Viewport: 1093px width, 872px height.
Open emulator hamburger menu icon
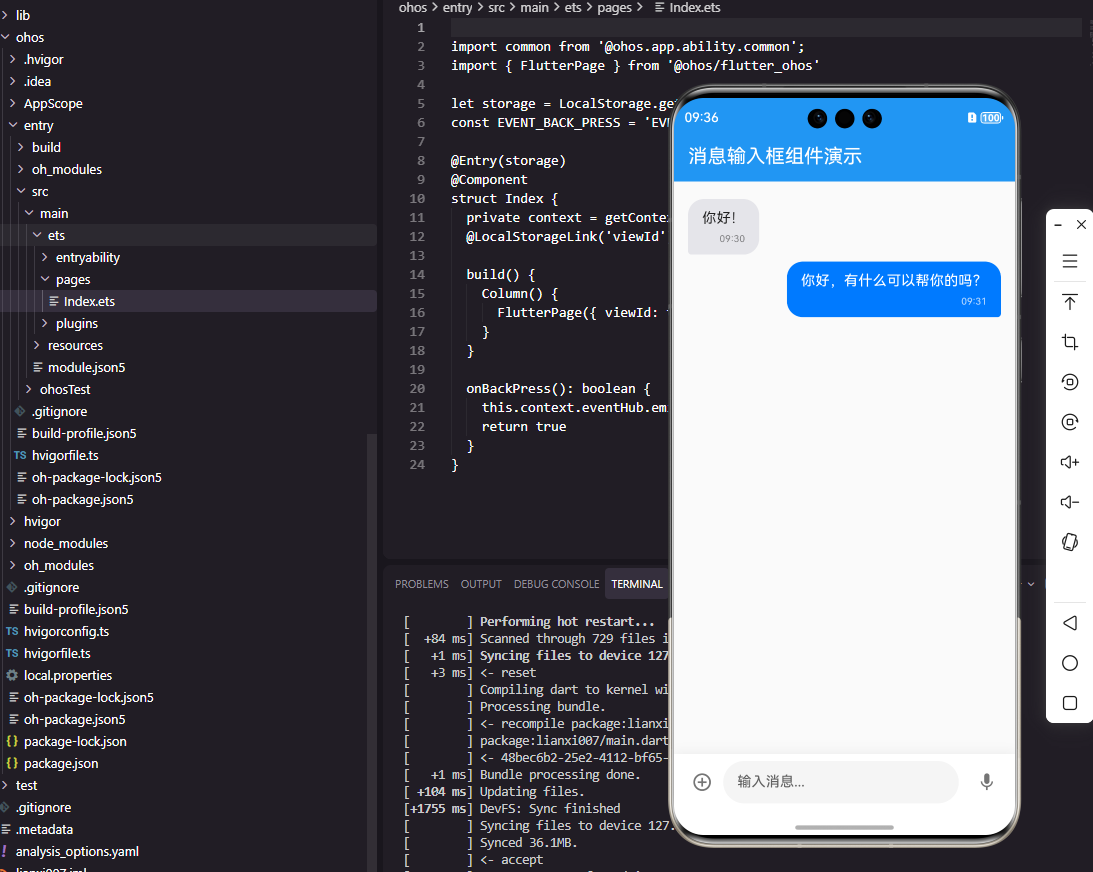[x=1070, y=261]
